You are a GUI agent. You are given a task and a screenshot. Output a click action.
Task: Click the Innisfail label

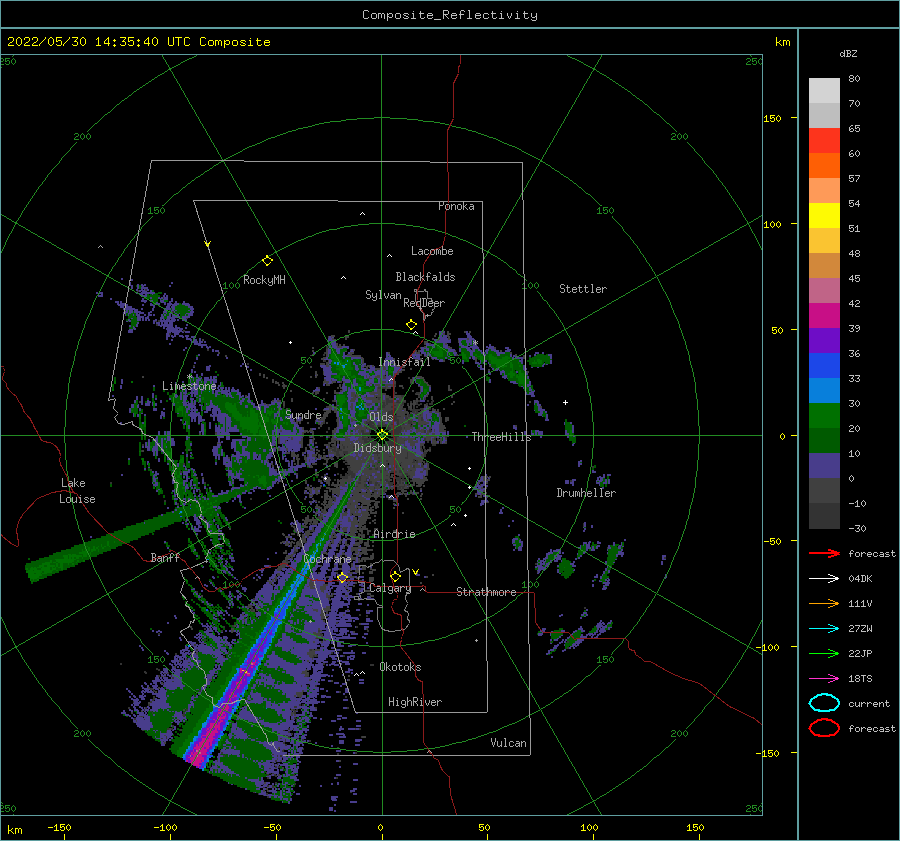[404, 362]
